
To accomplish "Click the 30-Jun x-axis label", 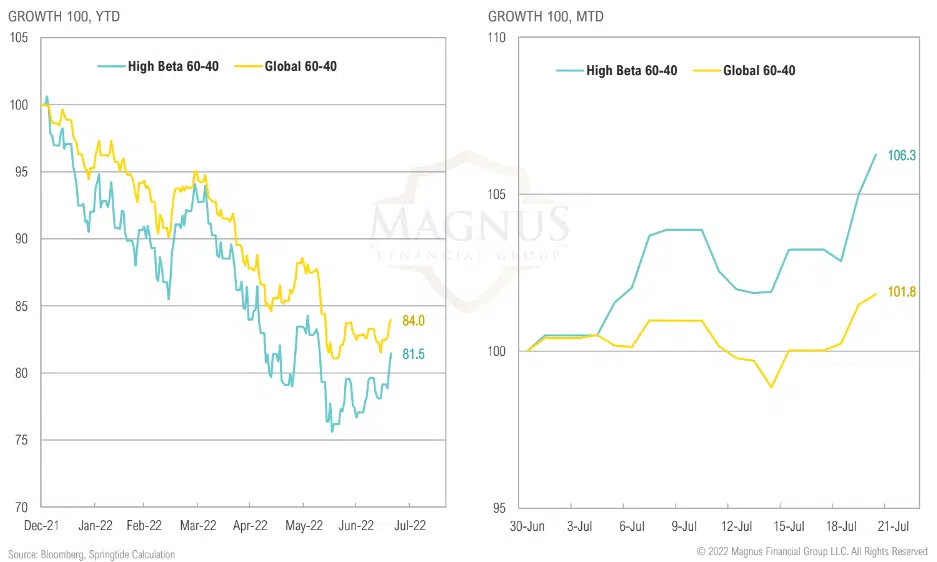I will 527,524.
